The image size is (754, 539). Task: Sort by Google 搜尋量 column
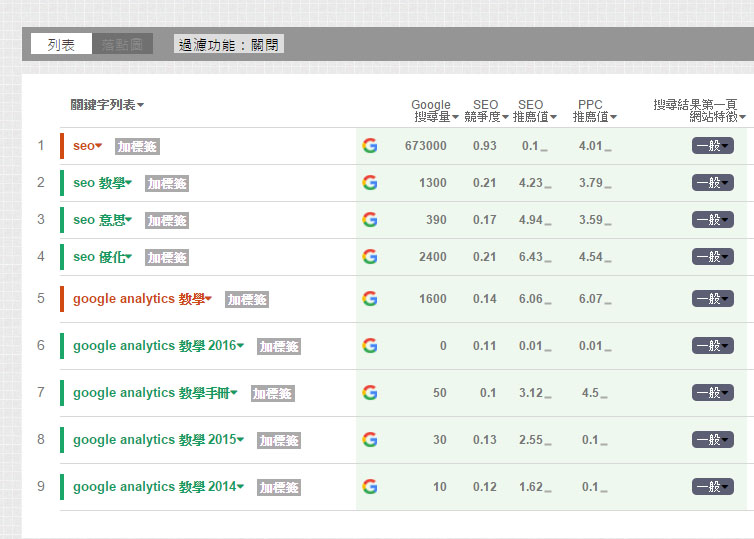pyautogui.click(x=435, y=111)
